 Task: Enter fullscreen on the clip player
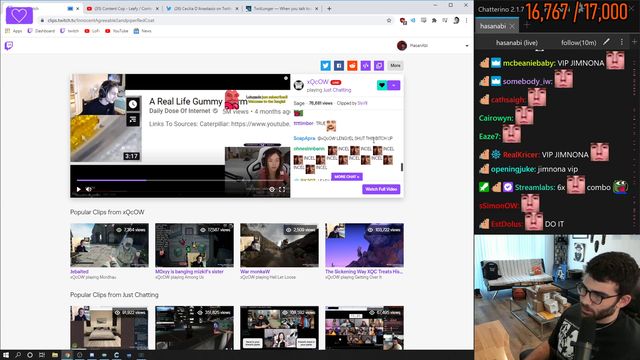282,189
